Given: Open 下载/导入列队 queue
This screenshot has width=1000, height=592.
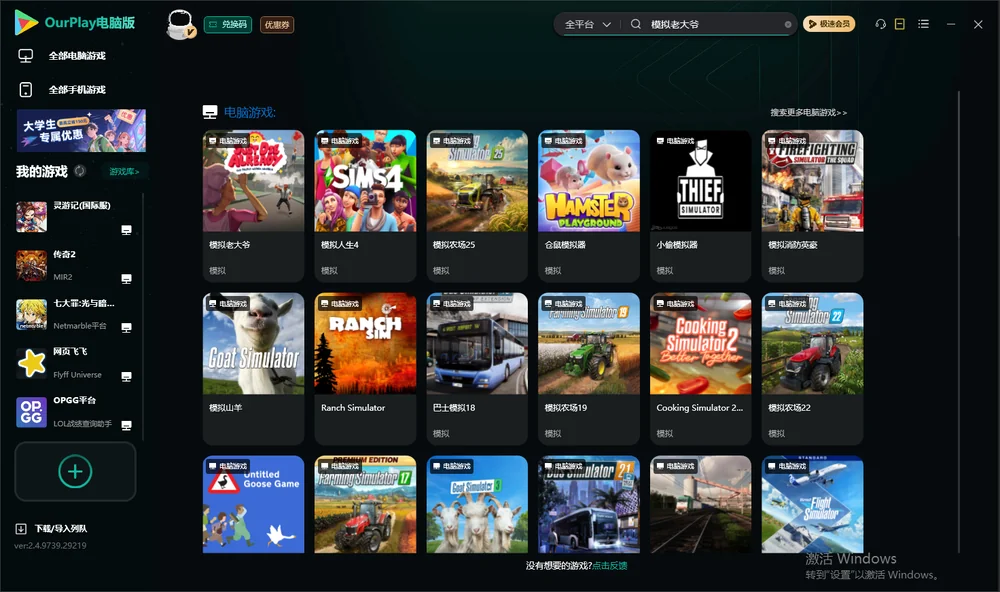Looking at the screenshot, I should 61,528.
